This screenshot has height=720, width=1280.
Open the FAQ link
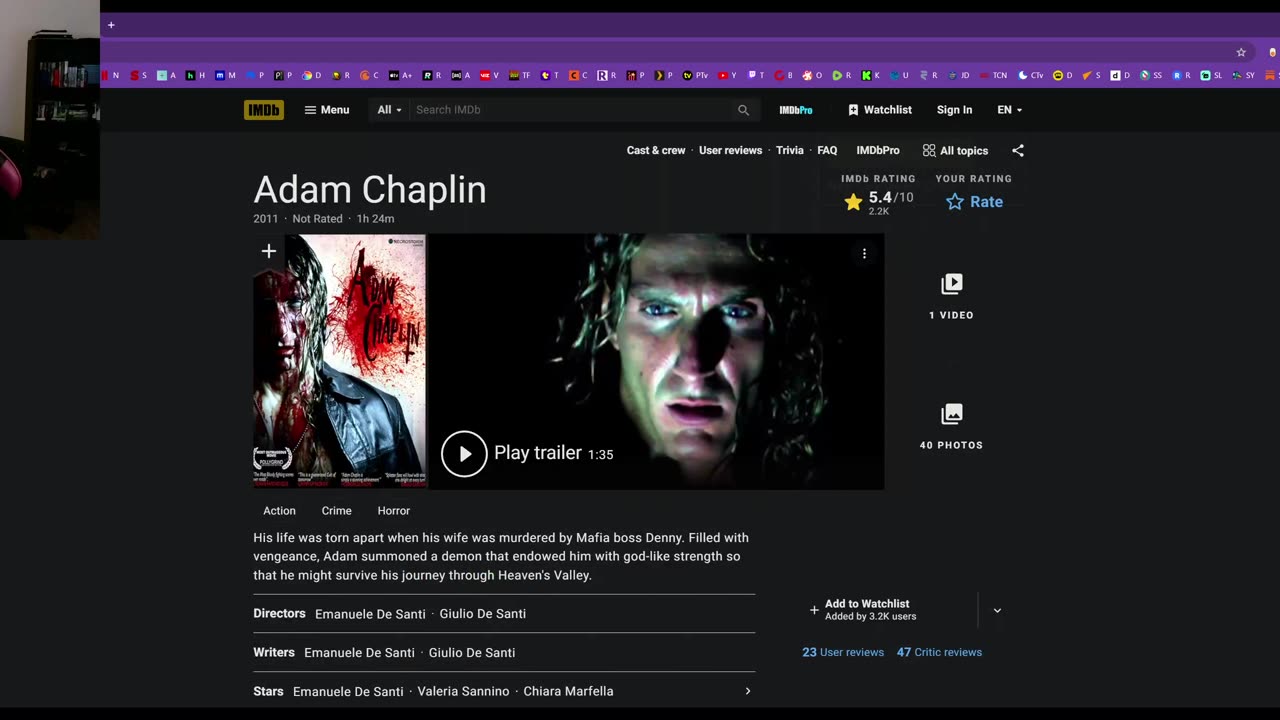tap(827, 150)
